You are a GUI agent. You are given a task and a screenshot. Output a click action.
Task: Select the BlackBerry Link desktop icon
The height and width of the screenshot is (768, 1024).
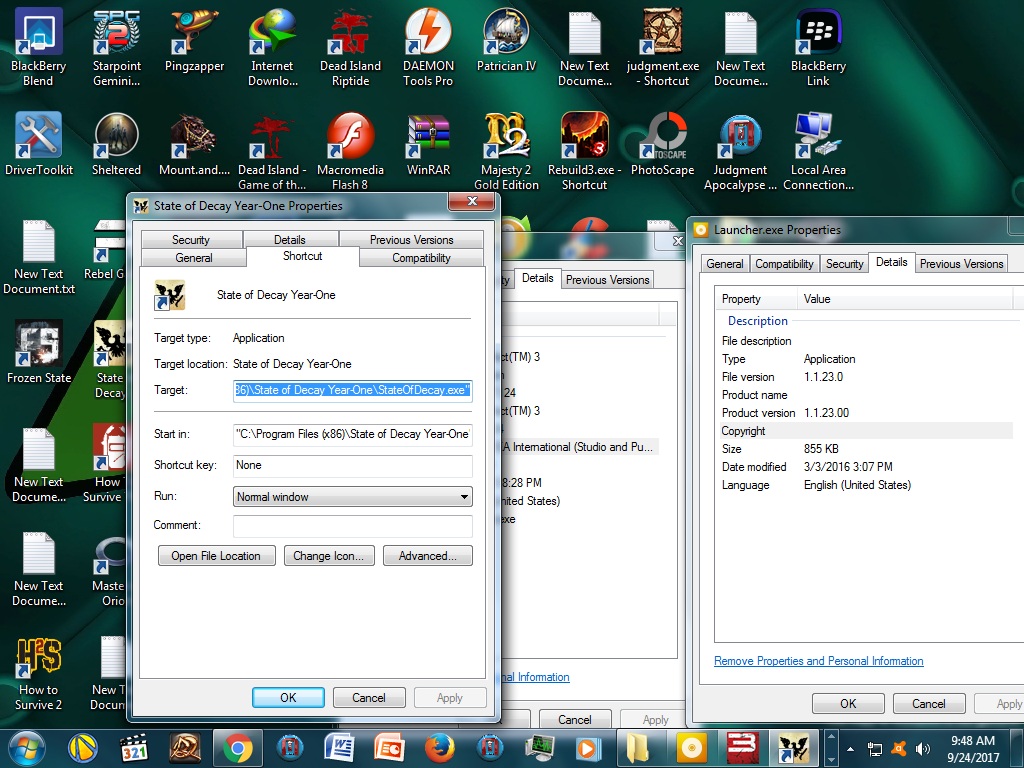tap(818, 48)
